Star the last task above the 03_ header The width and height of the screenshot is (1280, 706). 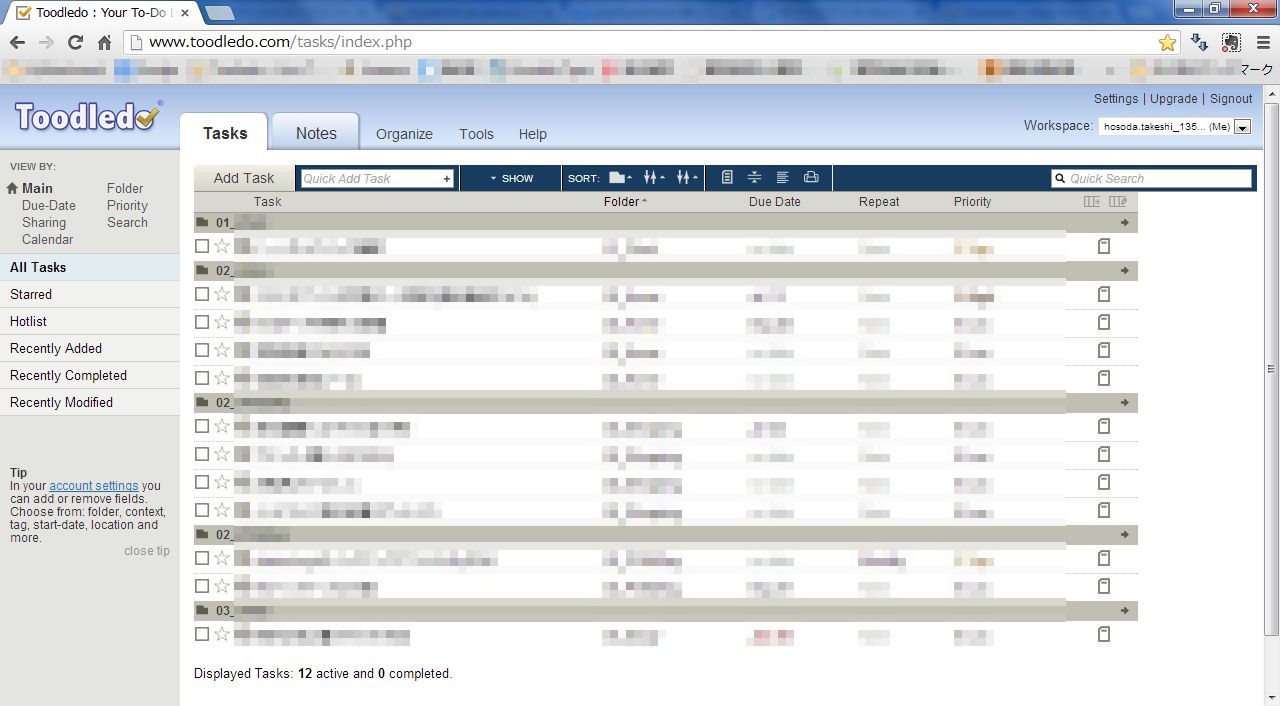tap(222, 586)
